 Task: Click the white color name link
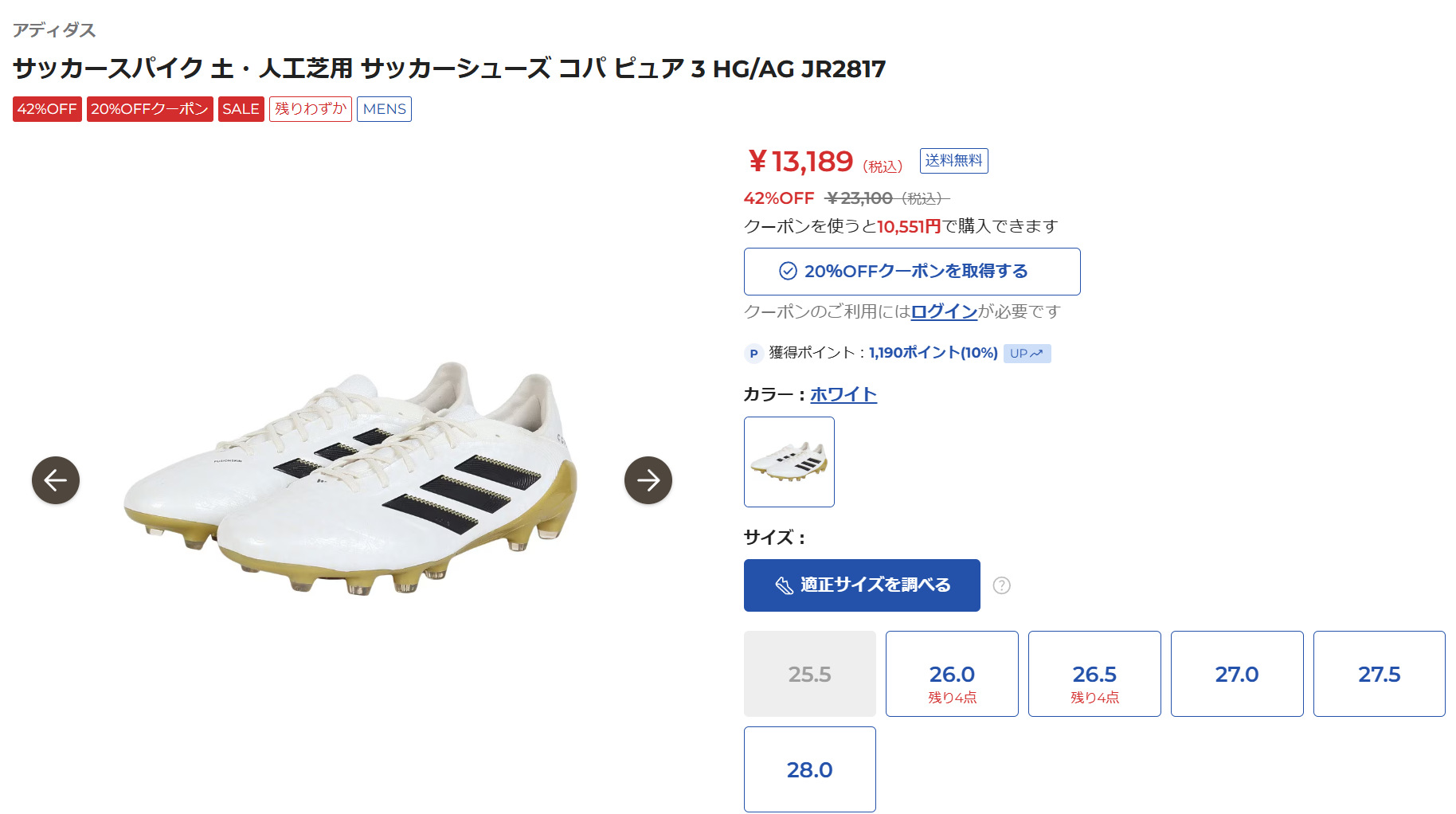843,394
